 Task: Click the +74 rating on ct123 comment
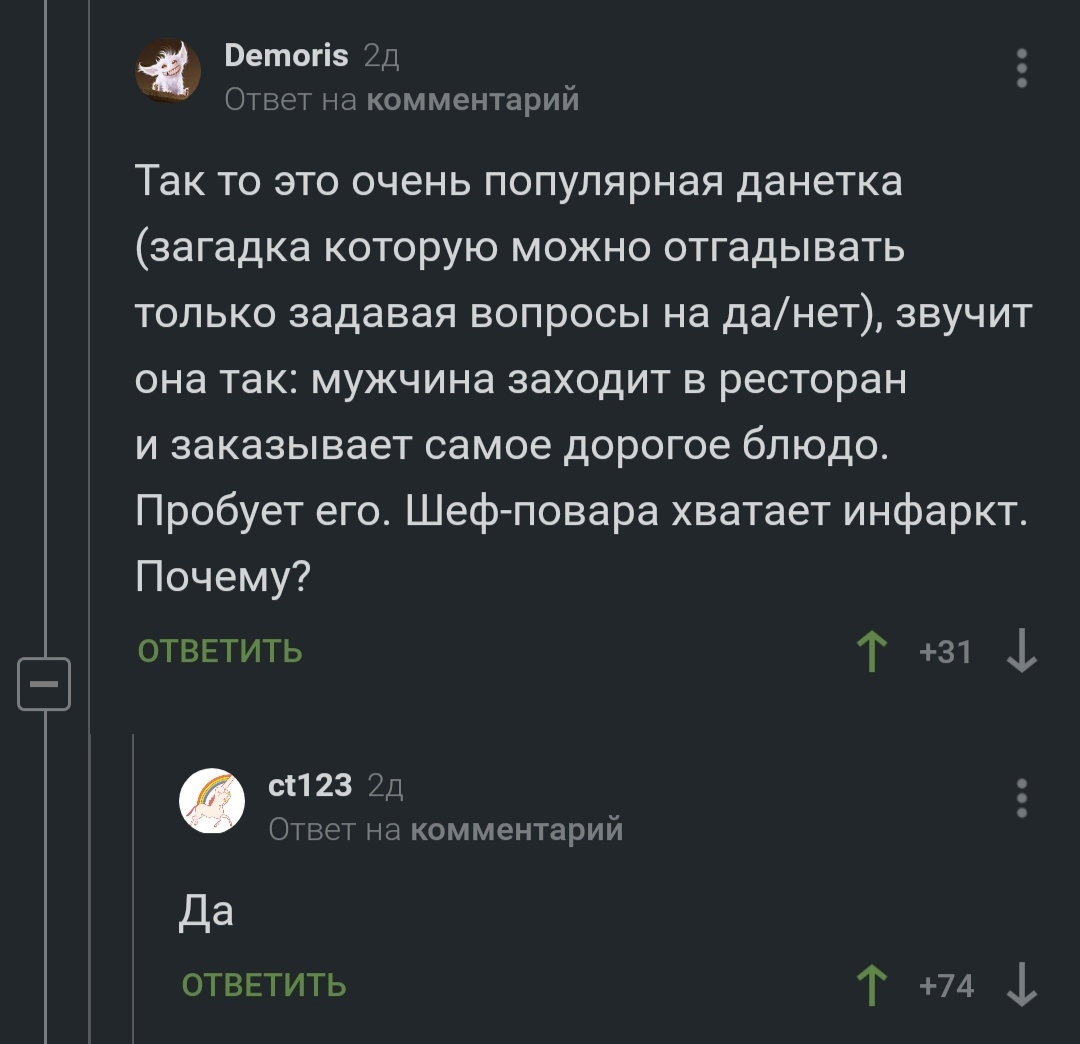(x=948, y=986)
